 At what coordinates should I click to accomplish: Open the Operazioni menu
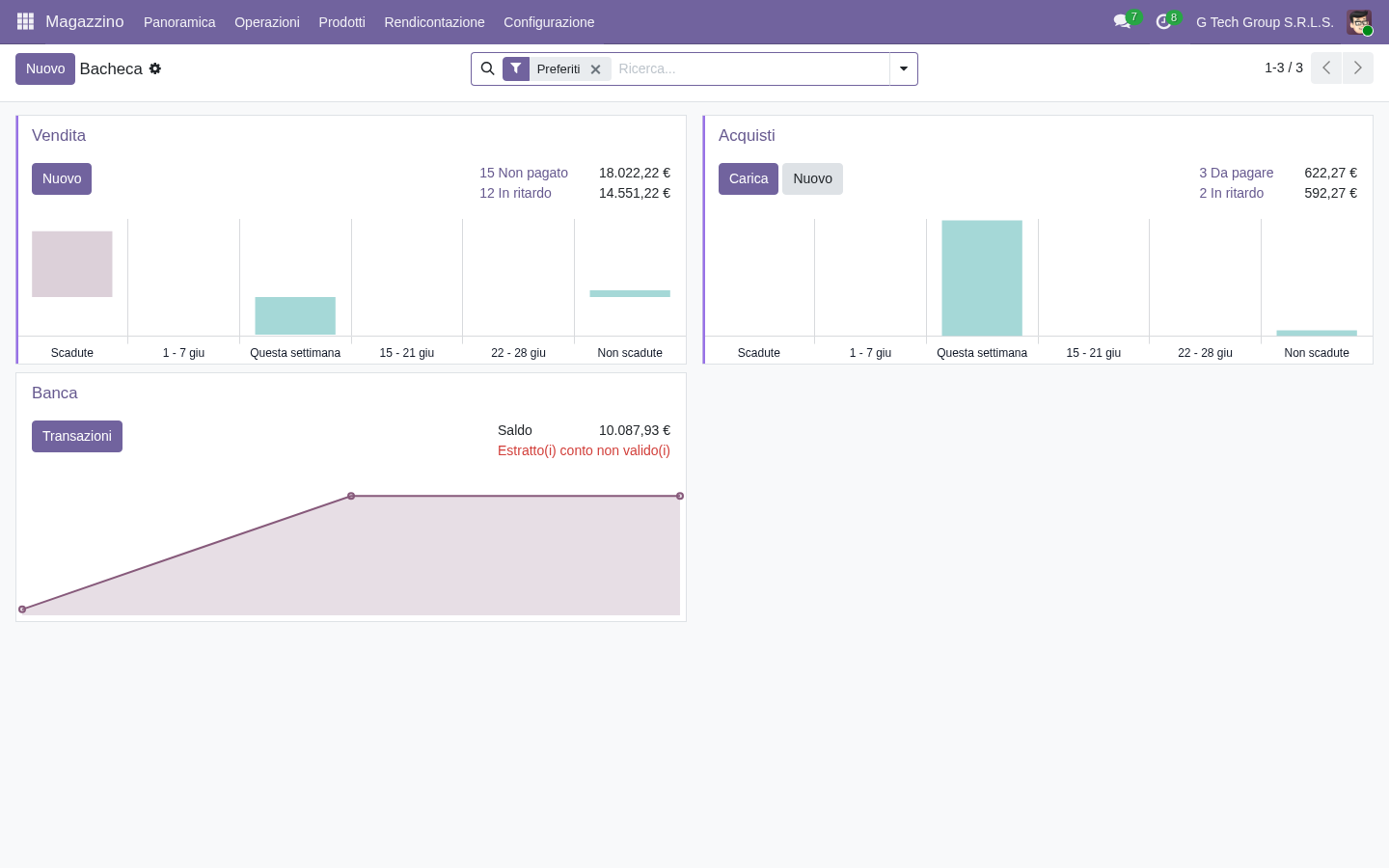pyautogui.click(x=267, y=22)
